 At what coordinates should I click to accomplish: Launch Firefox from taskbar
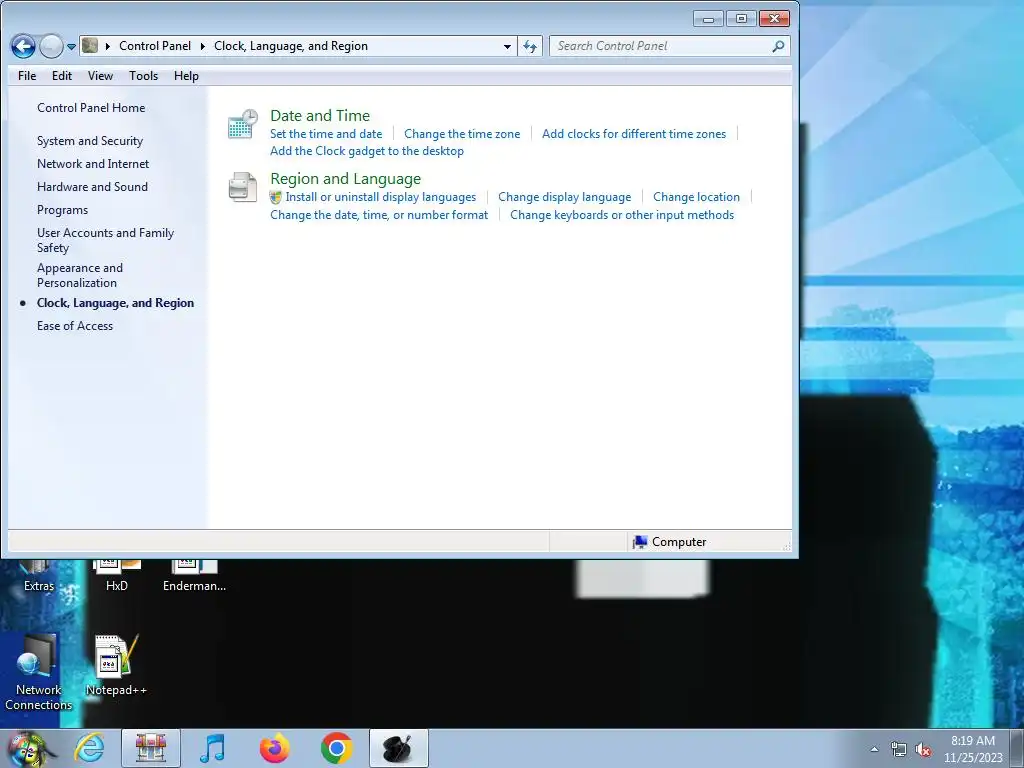pyautogui.click(x=274, y=748)
